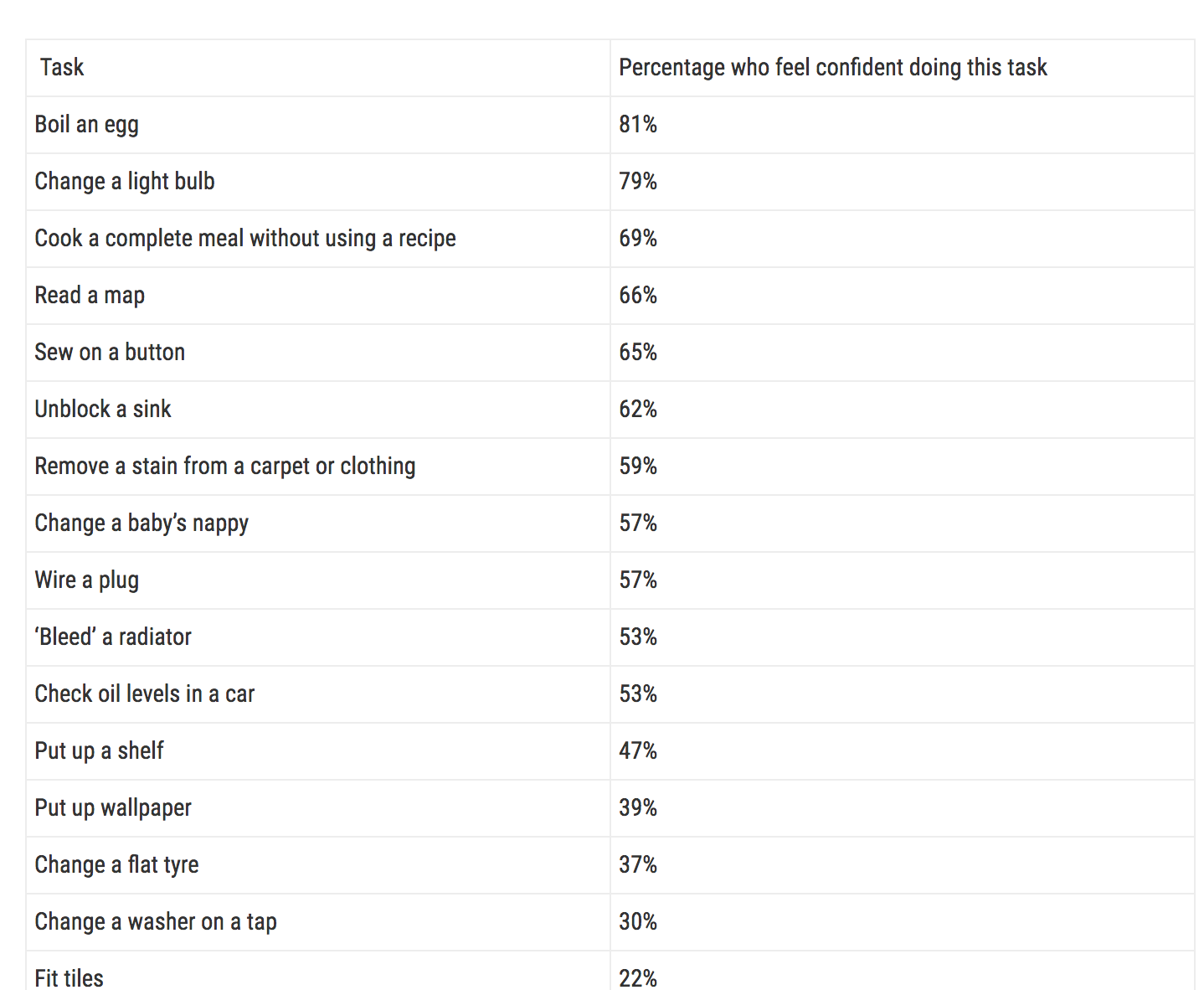The width and height of the screenshot is (1204, 990).
Task: Select the "Put up wallpaper" task
Action: point(113,808)
